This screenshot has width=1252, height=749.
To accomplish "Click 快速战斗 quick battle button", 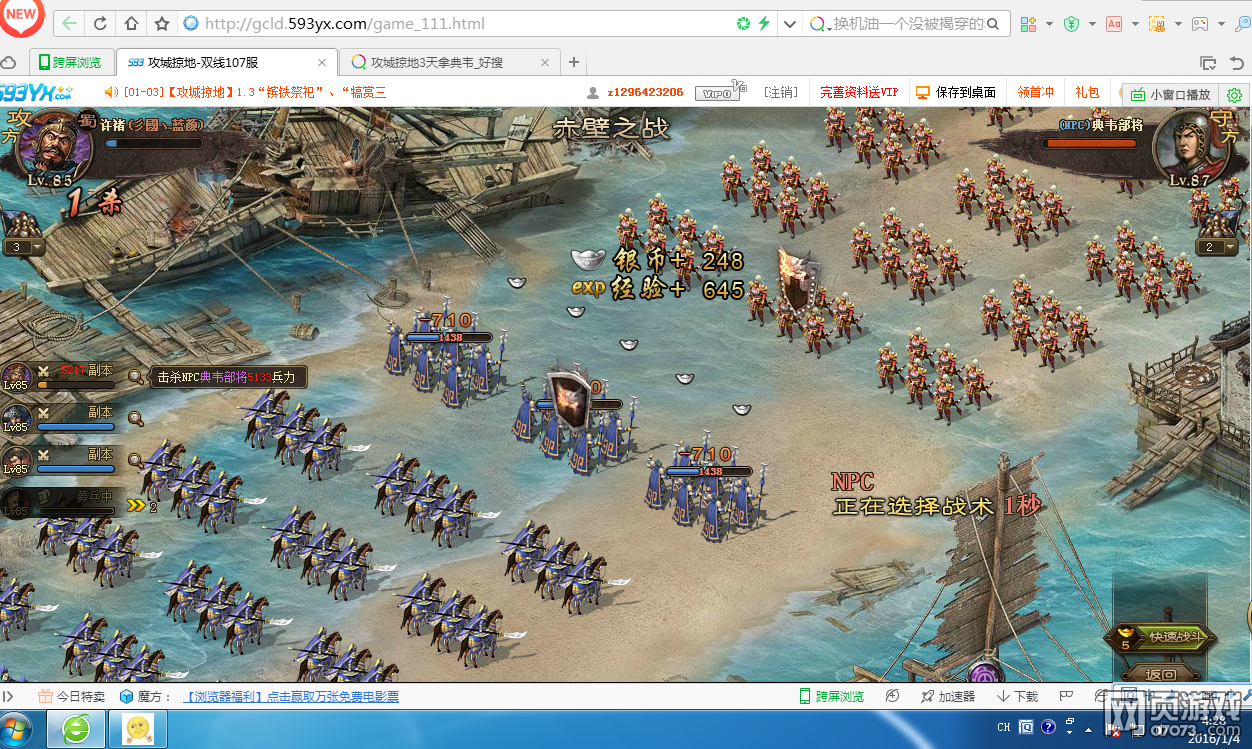I will pyautogui.click(x=1165, y=637).
